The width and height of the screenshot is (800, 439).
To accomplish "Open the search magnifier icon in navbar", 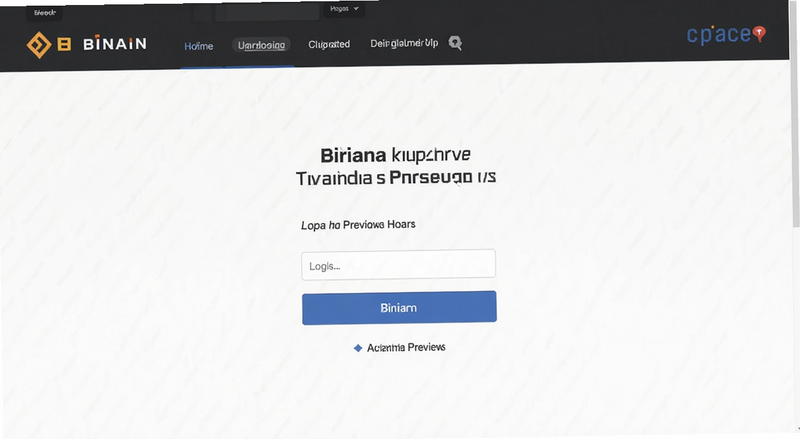I will pos(455,43).
